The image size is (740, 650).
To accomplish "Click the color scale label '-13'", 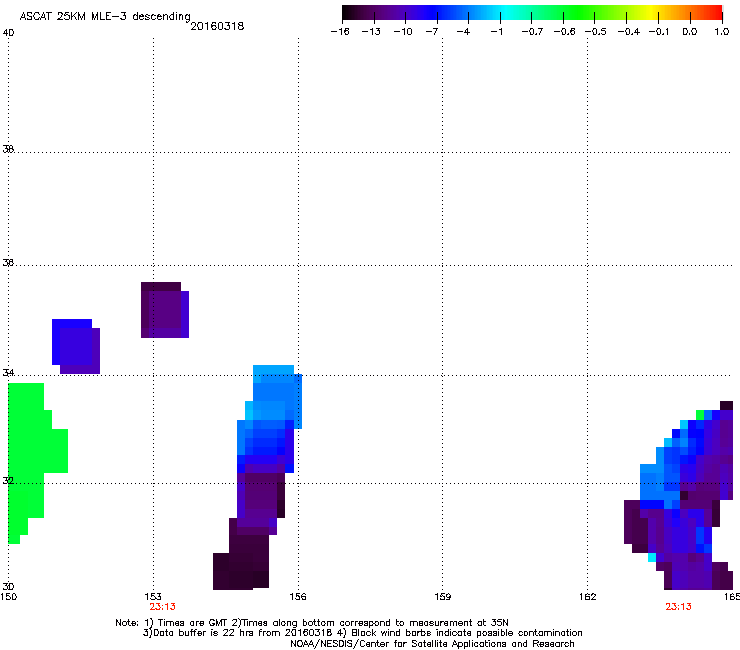I will point(371,32).
